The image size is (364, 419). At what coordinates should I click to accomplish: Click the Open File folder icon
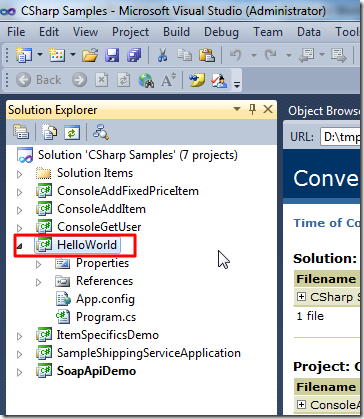point(90,55)
